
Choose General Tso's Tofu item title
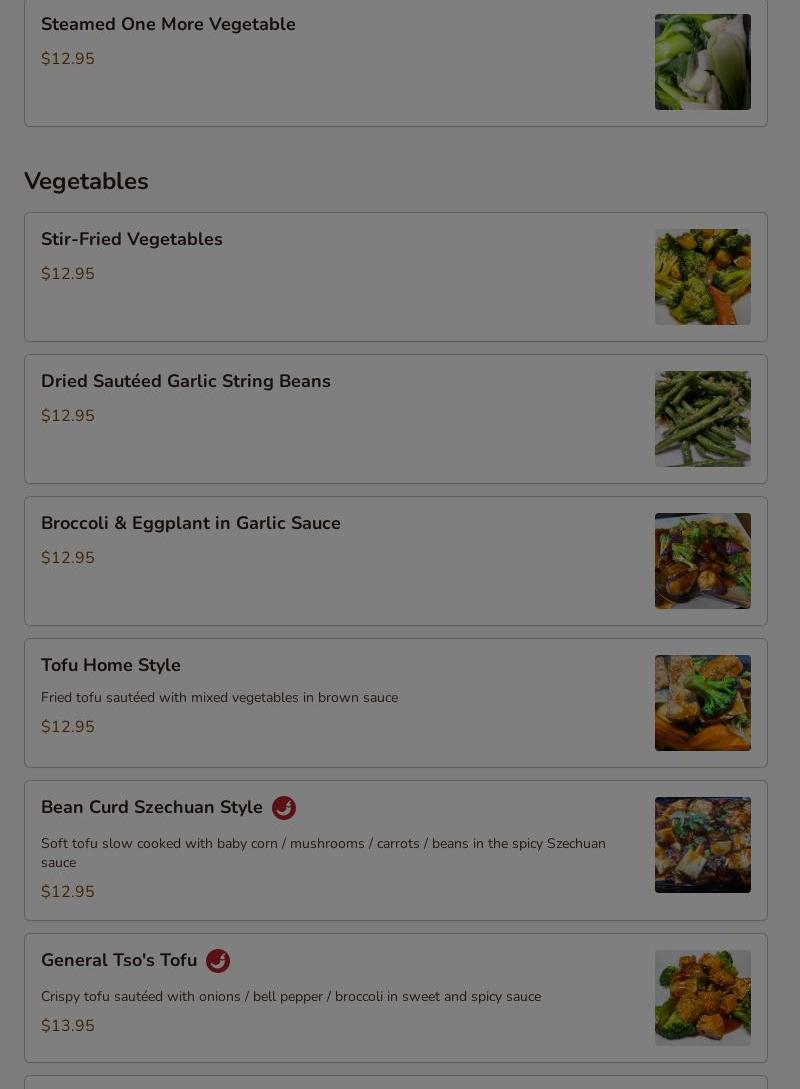coord(119,960)
